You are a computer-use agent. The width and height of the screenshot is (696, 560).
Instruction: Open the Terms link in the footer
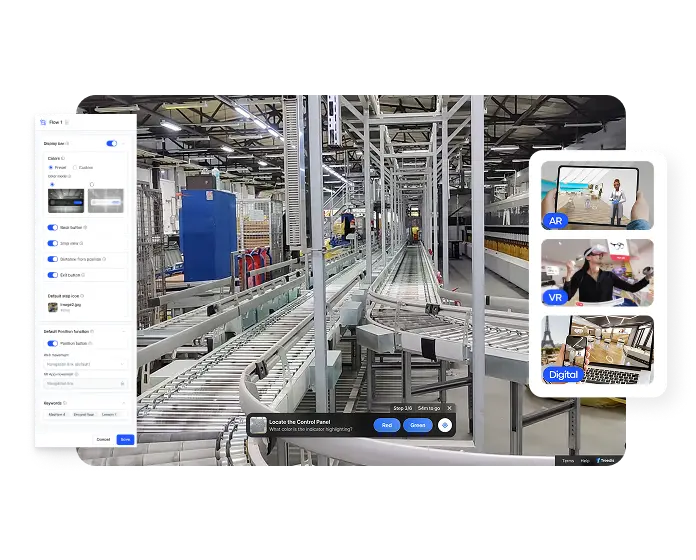point(568,461)
